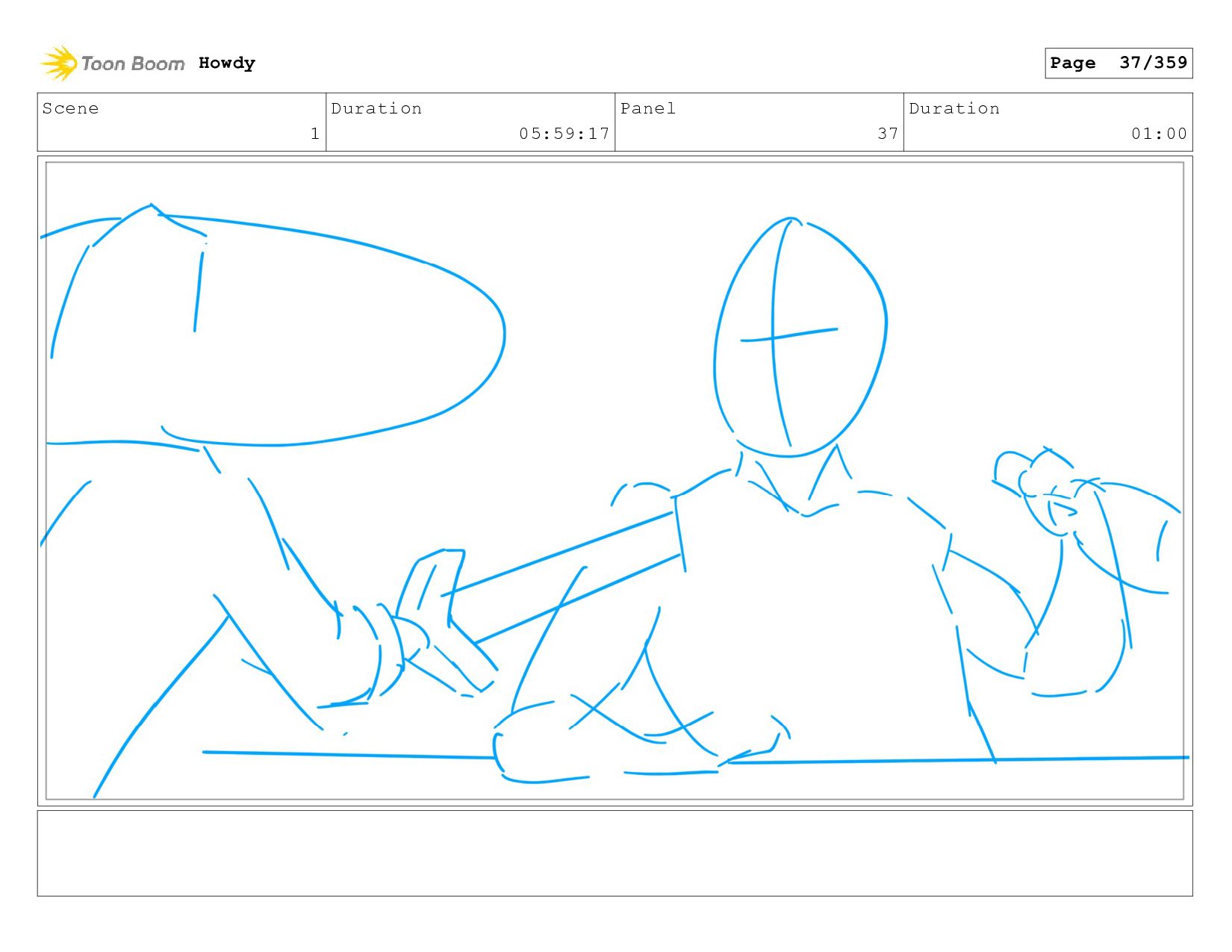Select the panel number value "37"

(x=888, y=134)
